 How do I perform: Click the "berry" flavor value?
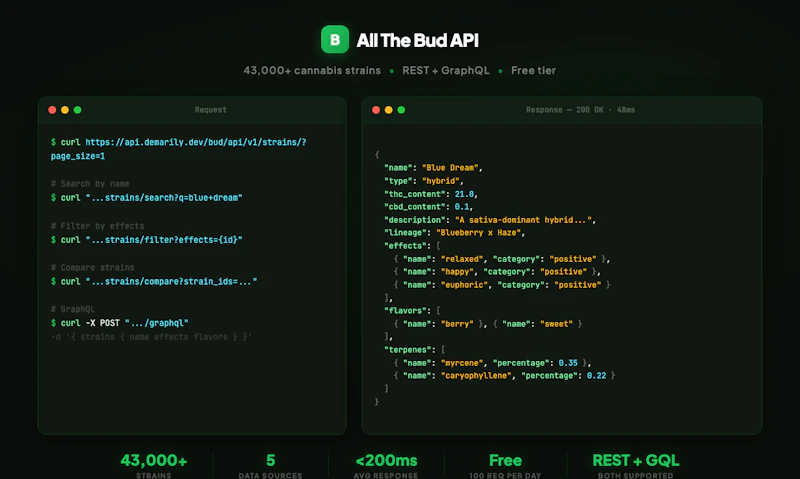point(457,324)
